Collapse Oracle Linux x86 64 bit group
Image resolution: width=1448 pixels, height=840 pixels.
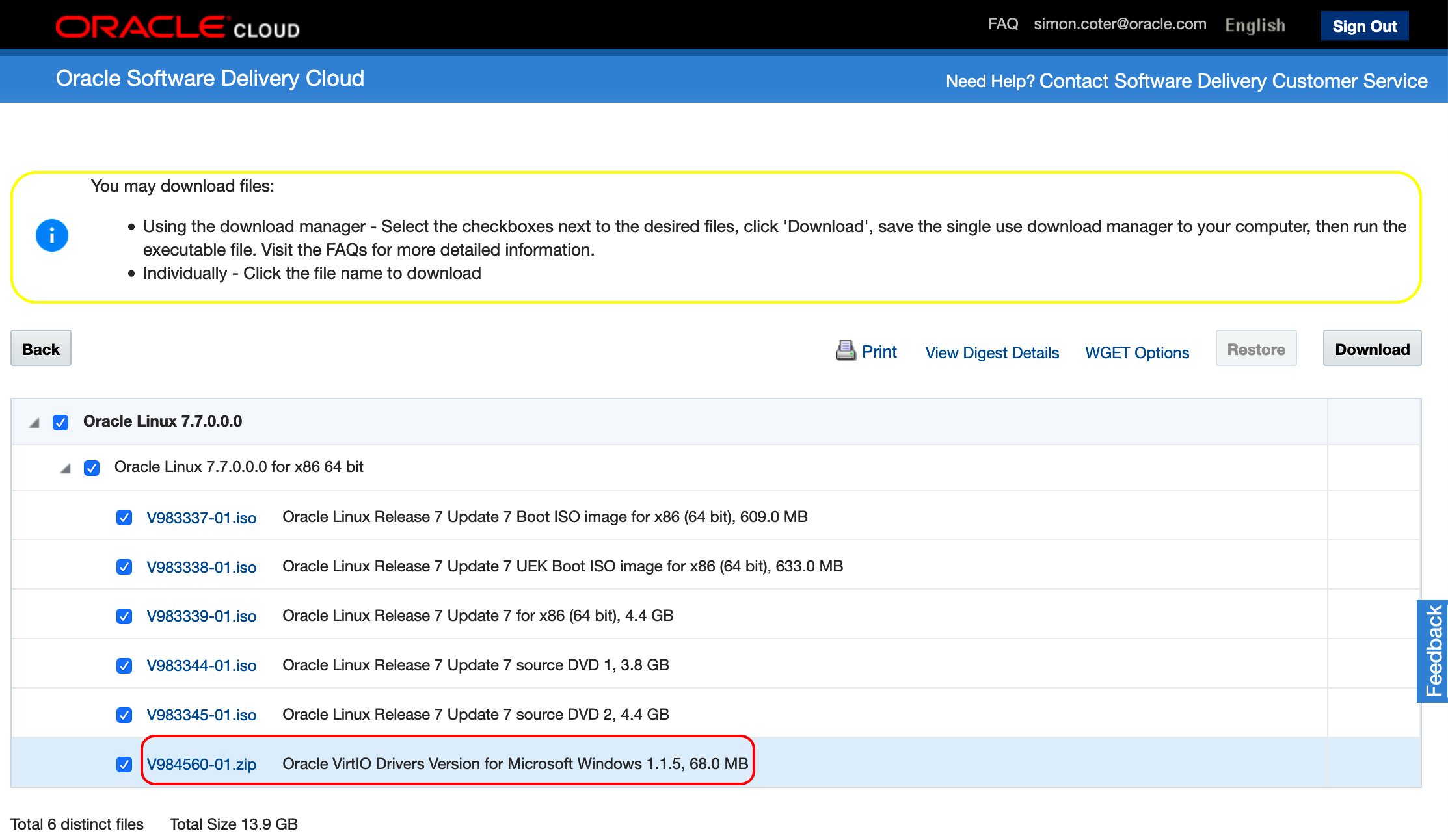[x=65, y=469]
